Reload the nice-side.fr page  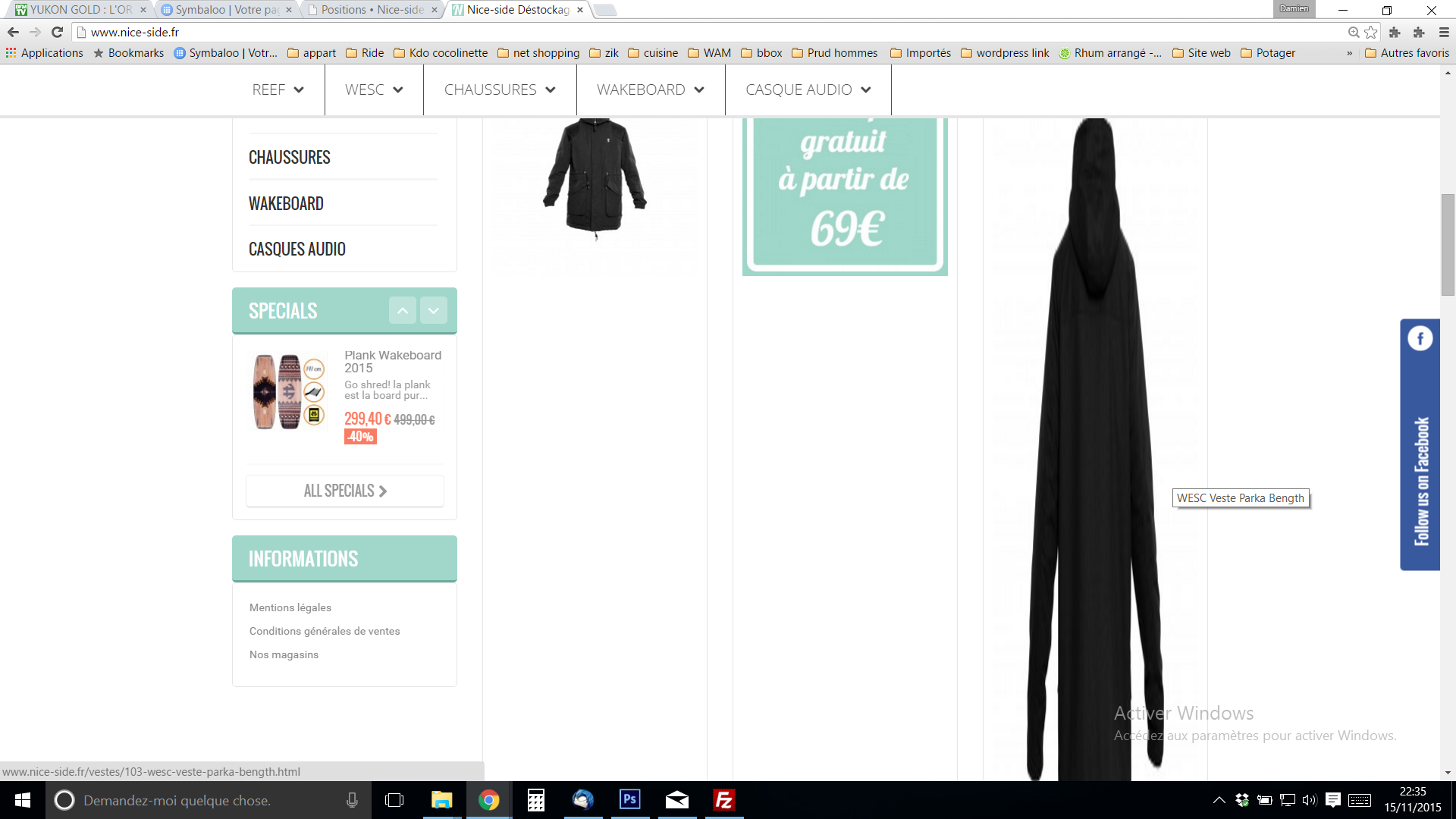click(x=57, y=32)
